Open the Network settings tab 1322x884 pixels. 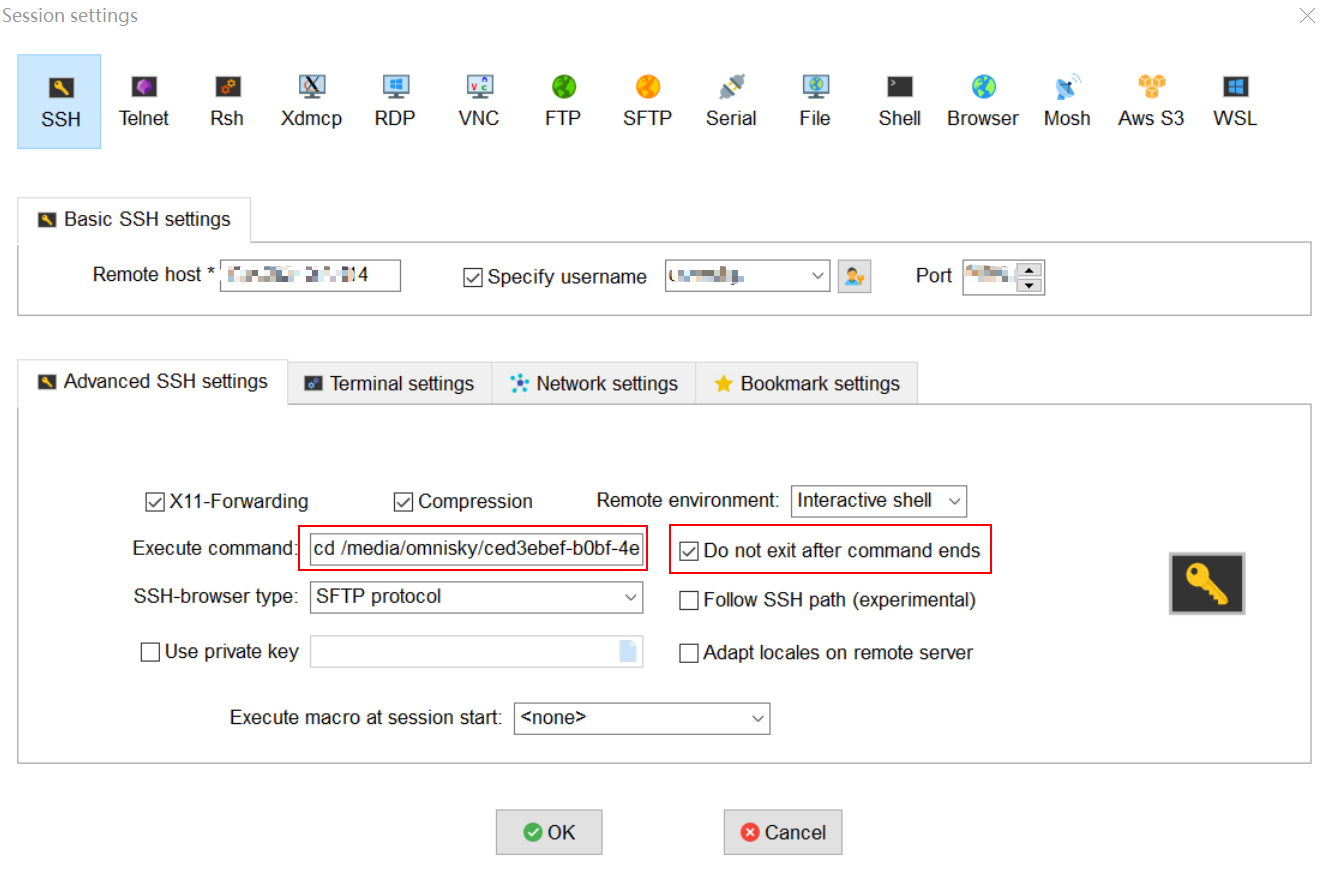point(594,382)
